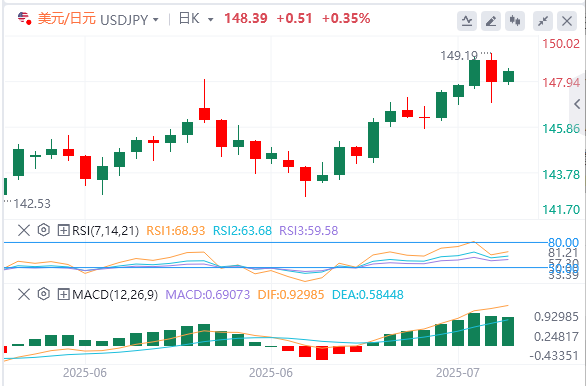This screenshot has width=586, height=386.
Task: Click the RSI(7,14,21) indicator label
Action: click(x=105, y=231)
